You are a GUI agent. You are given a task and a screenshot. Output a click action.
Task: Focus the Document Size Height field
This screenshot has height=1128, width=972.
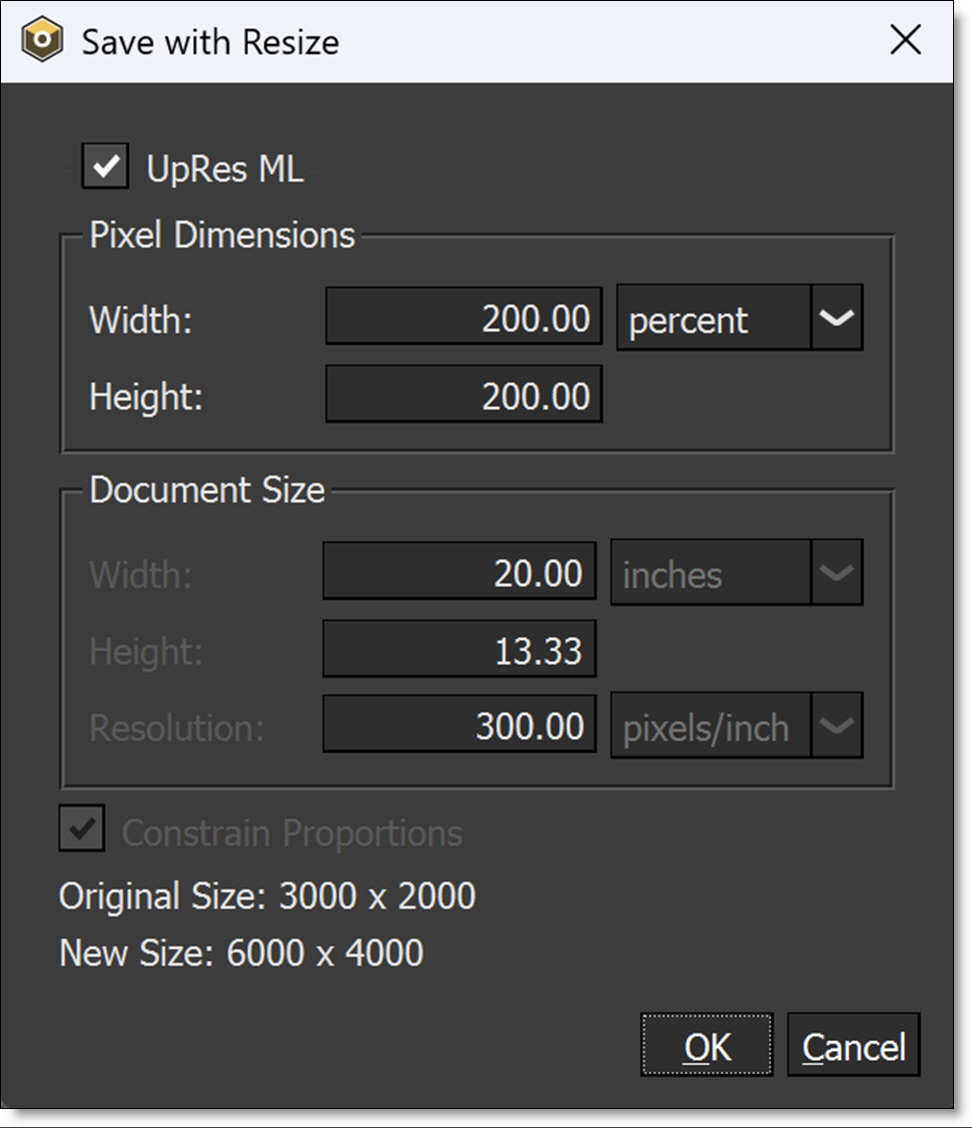click(460, 650)
